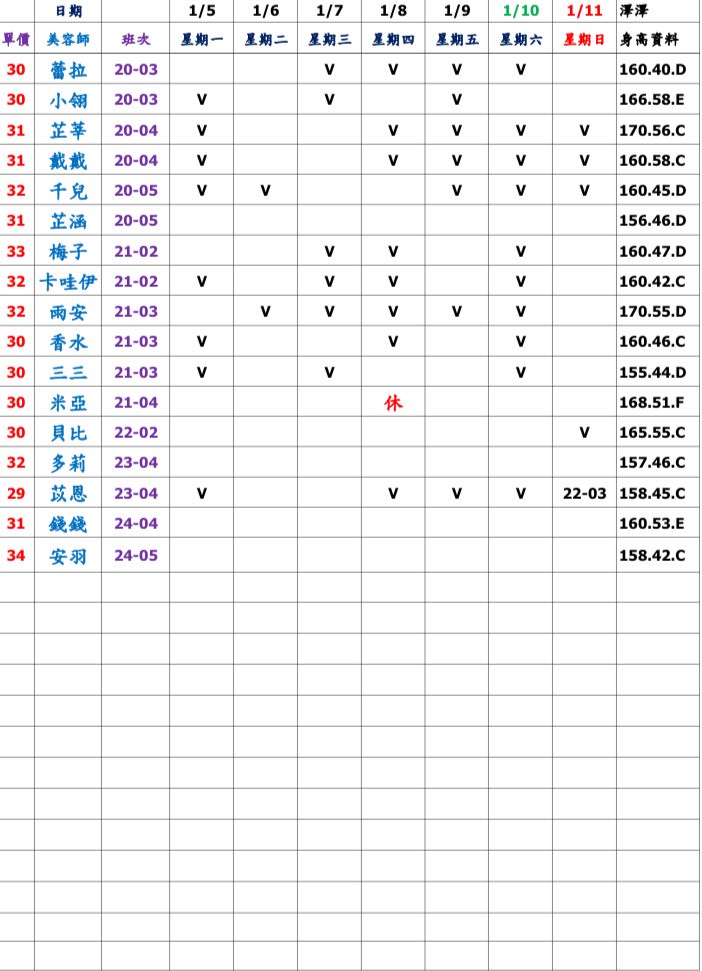This screenshot has height=971, width=702.
Task: Click the 170.55.D height cell
Action: [652, 312]
